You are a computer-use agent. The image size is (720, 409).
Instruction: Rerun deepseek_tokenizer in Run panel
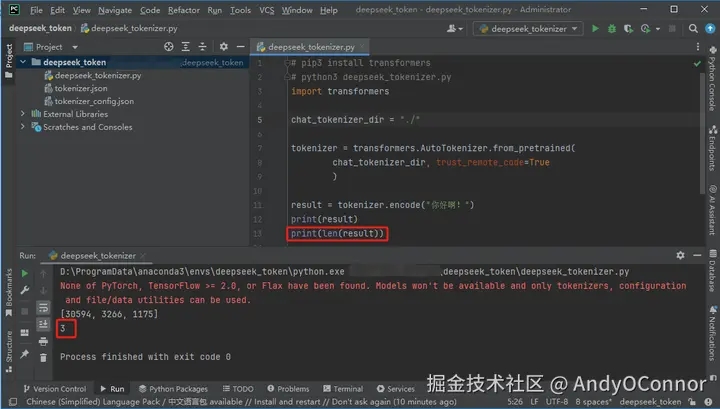25,274
